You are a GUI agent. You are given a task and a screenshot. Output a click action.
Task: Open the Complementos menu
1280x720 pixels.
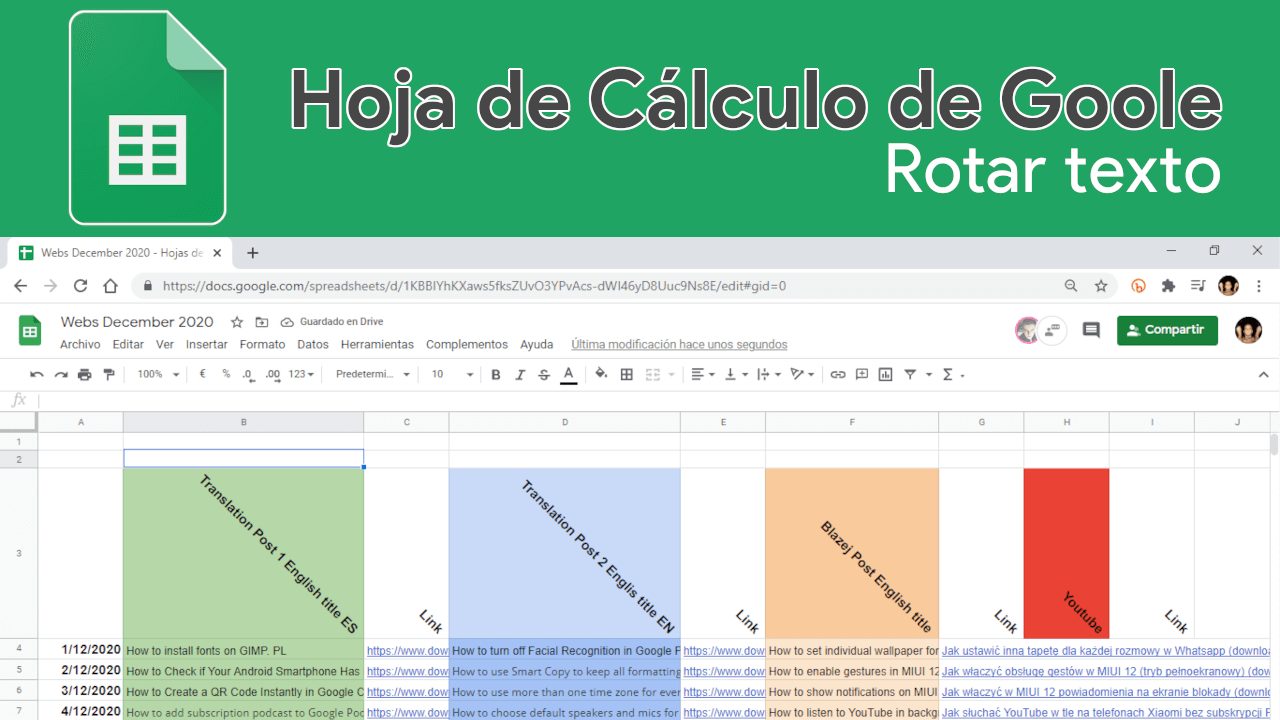(x=467, y=344)
